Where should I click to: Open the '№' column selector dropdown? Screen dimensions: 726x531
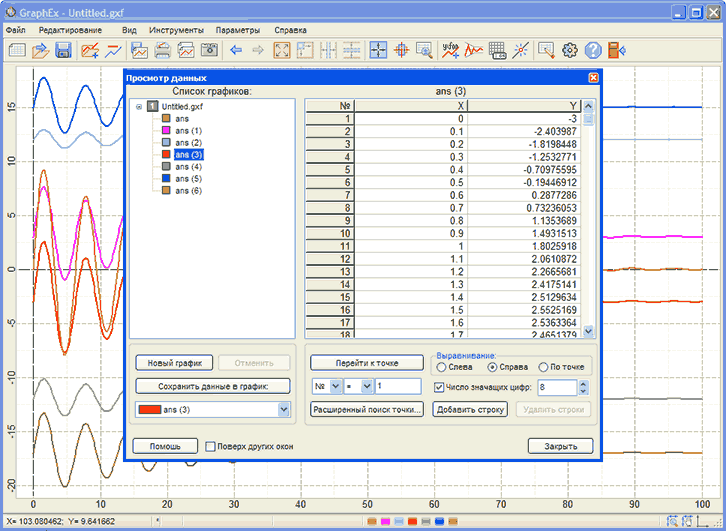pyautogui.click(x=336, y=386)
